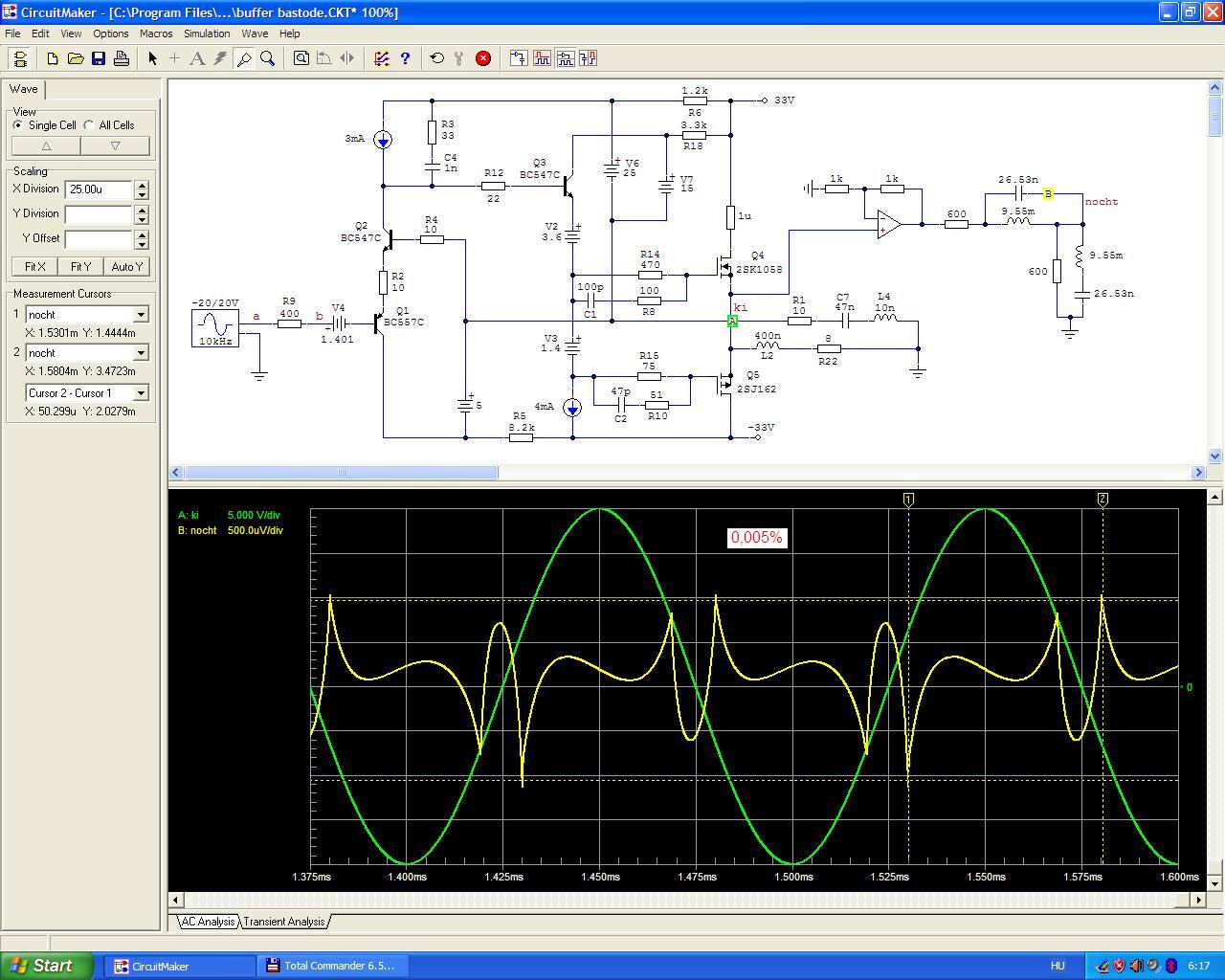Select the Single Cell radio button
The image size is (1225, 980).
pyautogui.click(x=18, y=125)
